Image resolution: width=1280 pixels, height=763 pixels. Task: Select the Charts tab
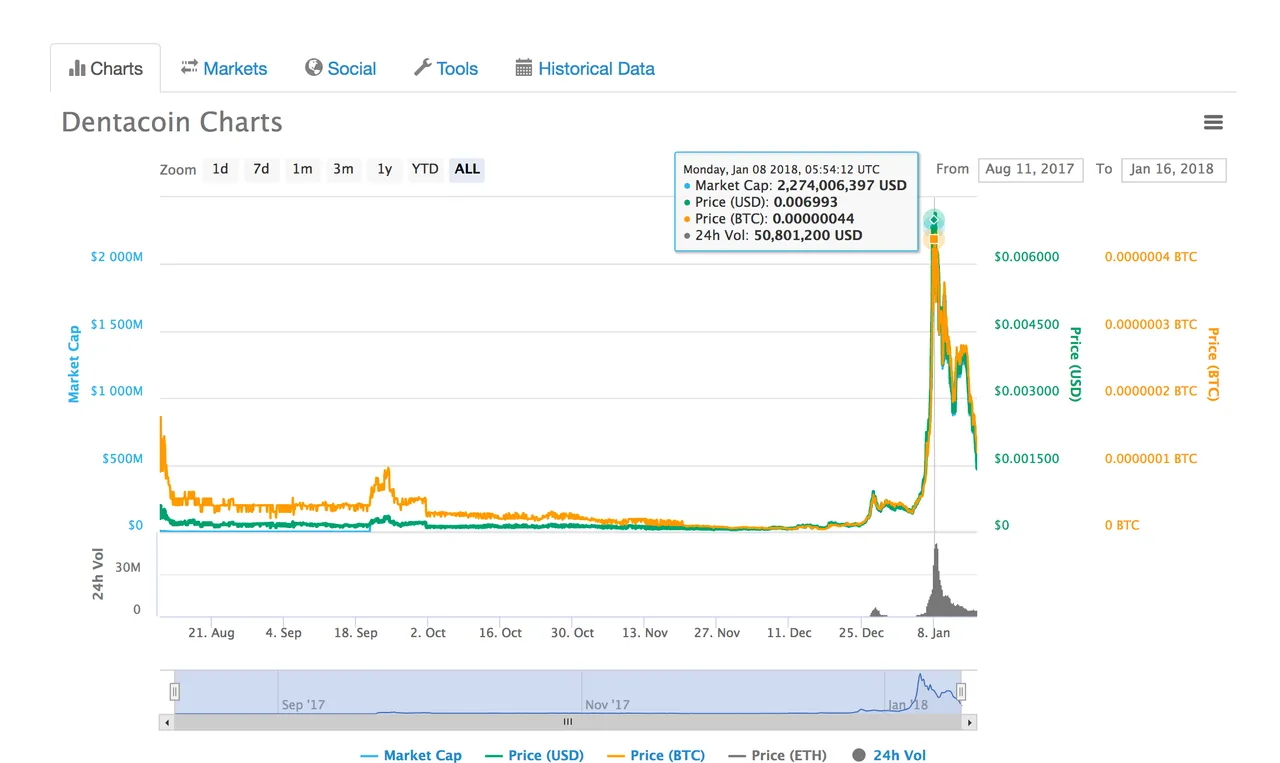(x=105, y=68)
